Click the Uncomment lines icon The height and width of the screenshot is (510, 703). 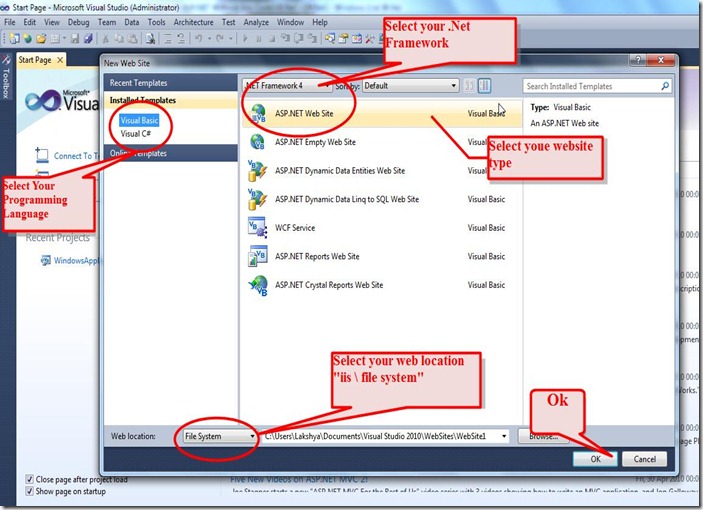[181, 39]
